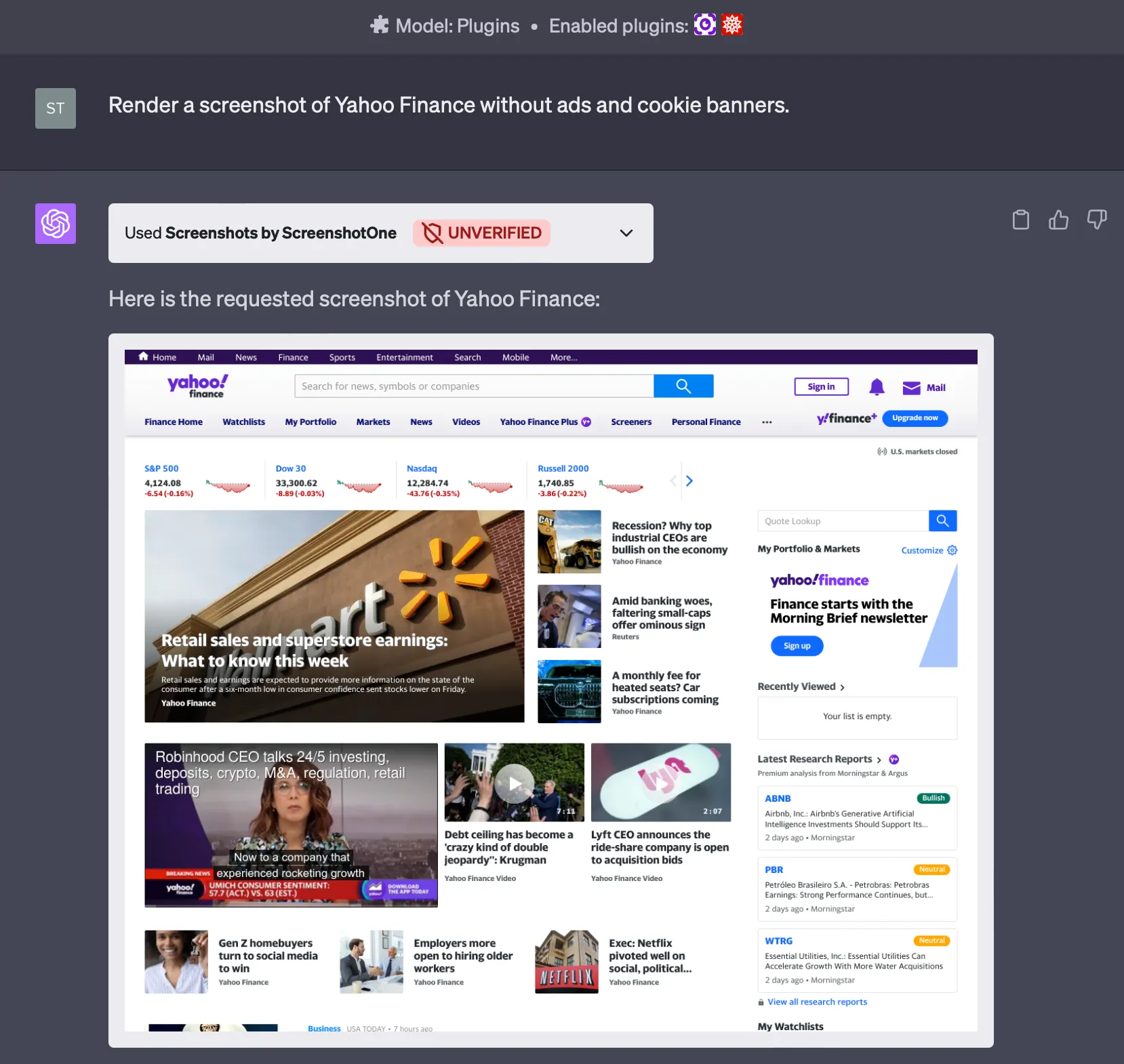Image resolution: width=1124 pixels, height=1064 pixels.
Task: Click the right arrow beside Russell 2000
Action: pos(689,480)
